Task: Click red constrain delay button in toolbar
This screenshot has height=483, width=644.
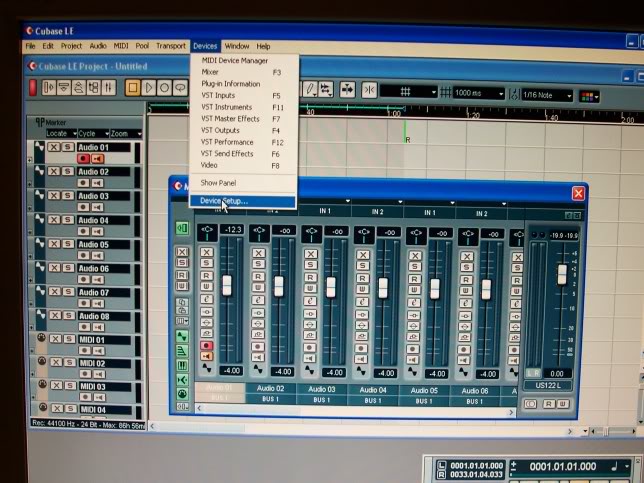Action: [x=32, y=87]
